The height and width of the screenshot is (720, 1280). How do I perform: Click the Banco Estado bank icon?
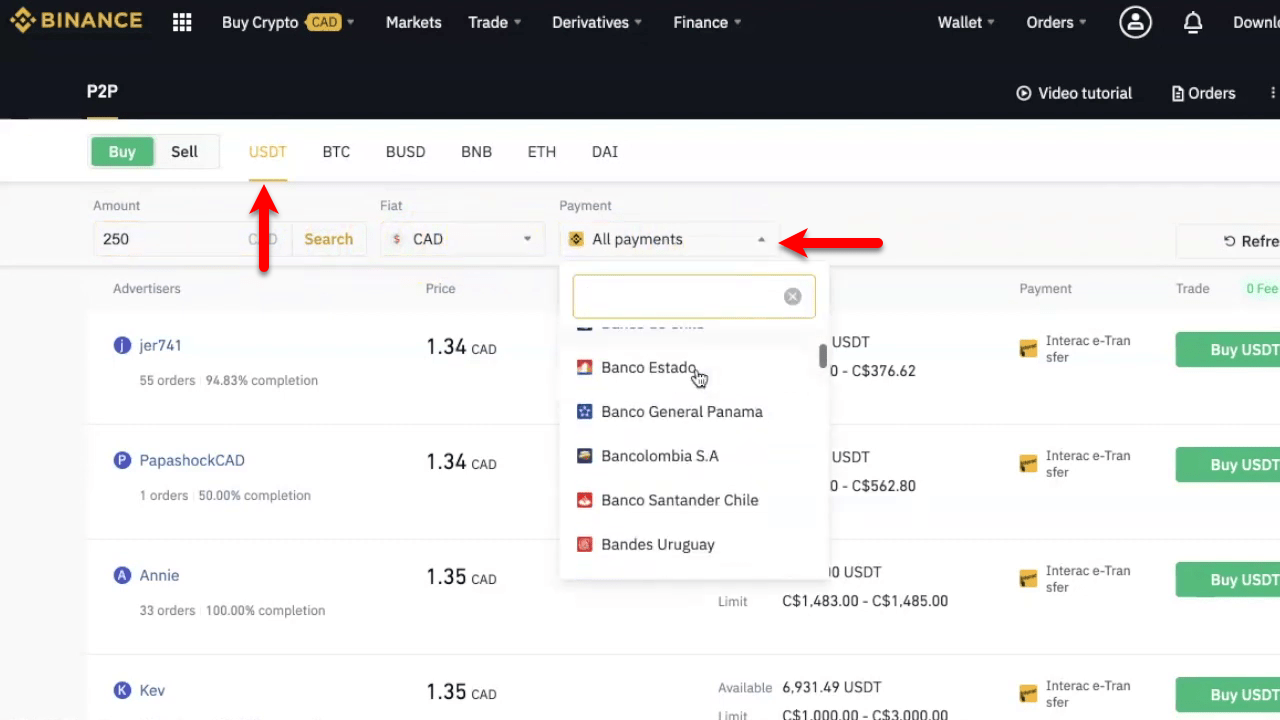point(585,368)
